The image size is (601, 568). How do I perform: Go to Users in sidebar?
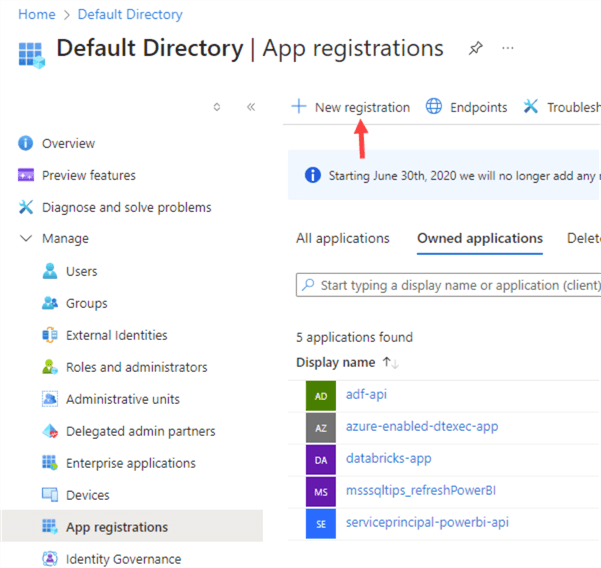(81, 271)
